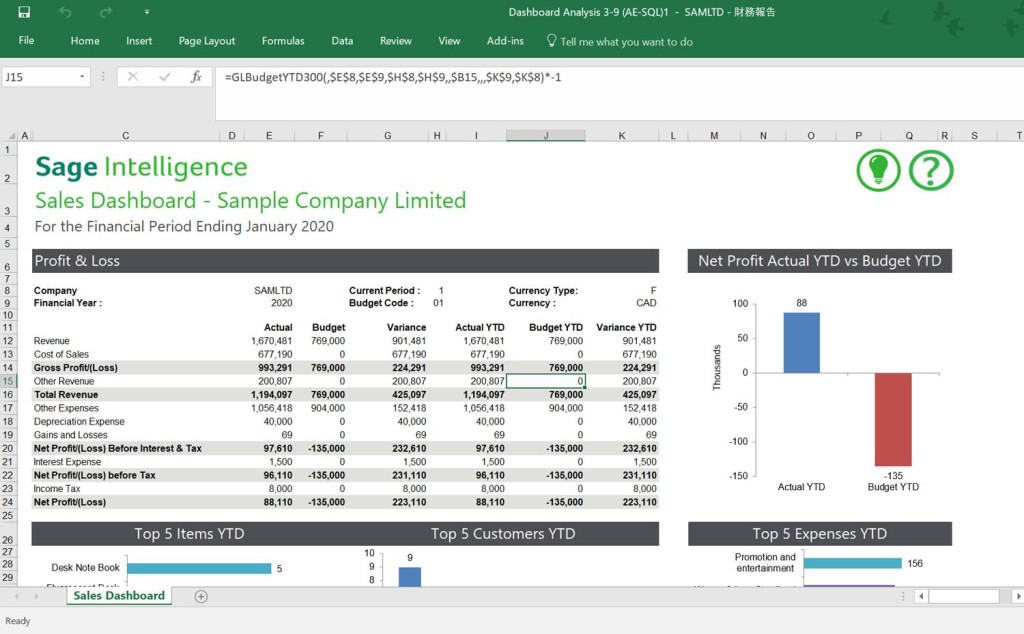Click the Cancel (X) formula bar icon
This screenshot has height=634, width=1024.
click(133, 77)
